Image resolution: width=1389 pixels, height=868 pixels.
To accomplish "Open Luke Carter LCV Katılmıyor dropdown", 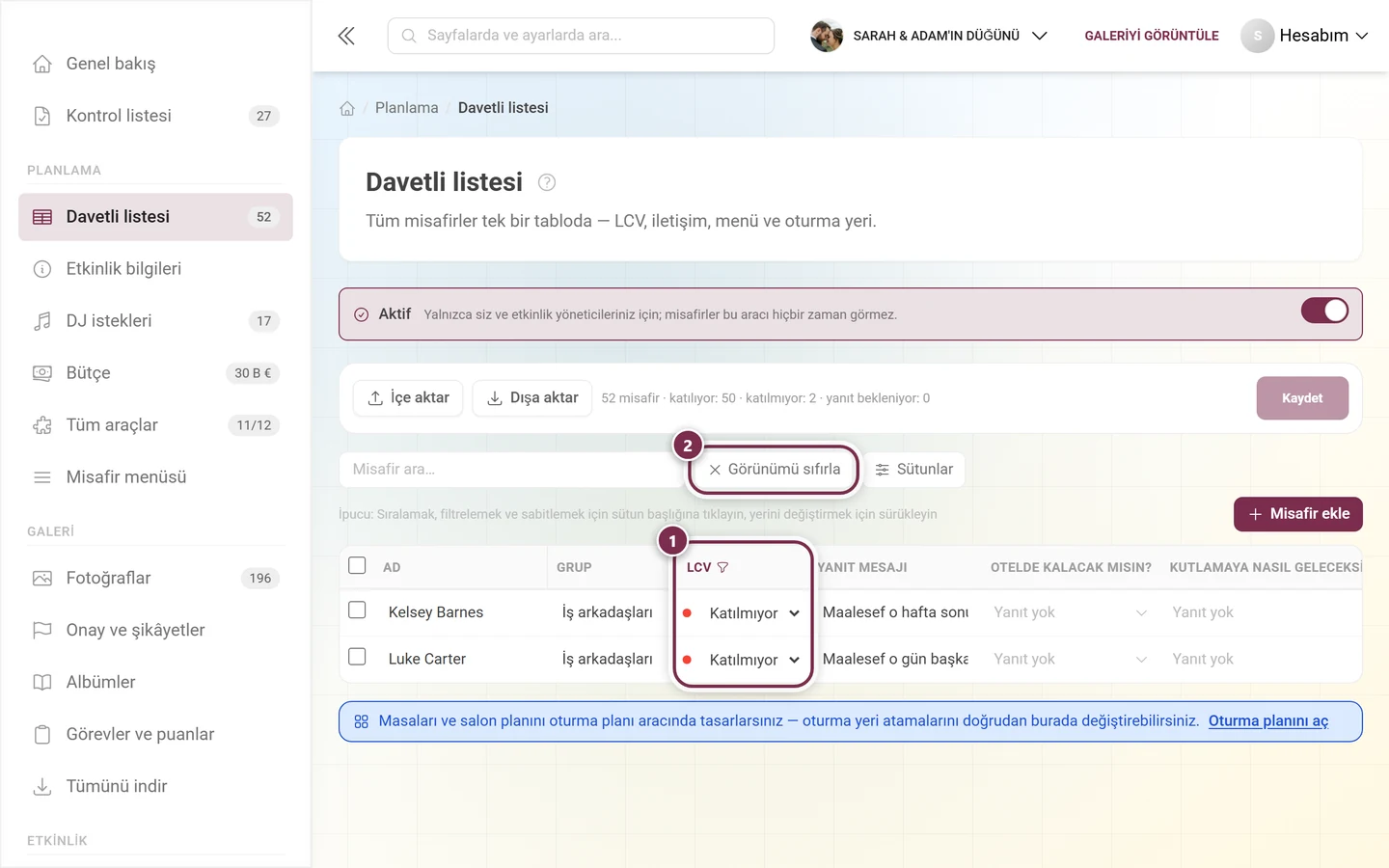I will (754, 660).
